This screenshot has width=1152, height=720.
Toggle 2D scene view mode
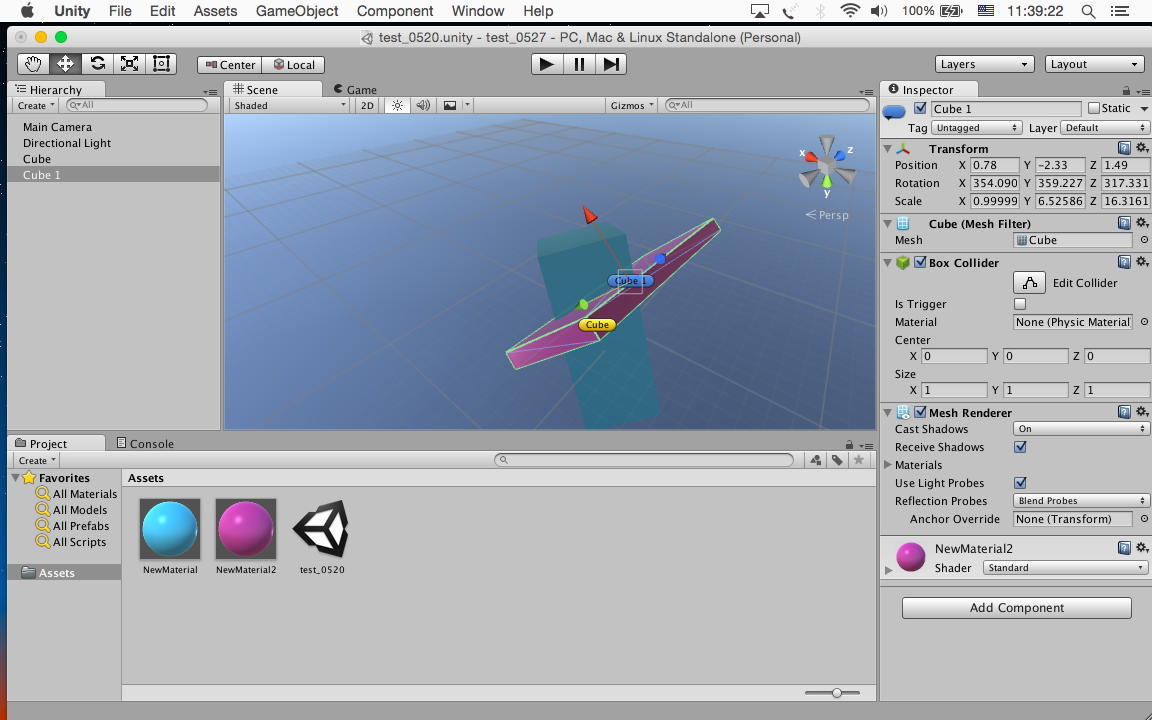tap(367, 106)
